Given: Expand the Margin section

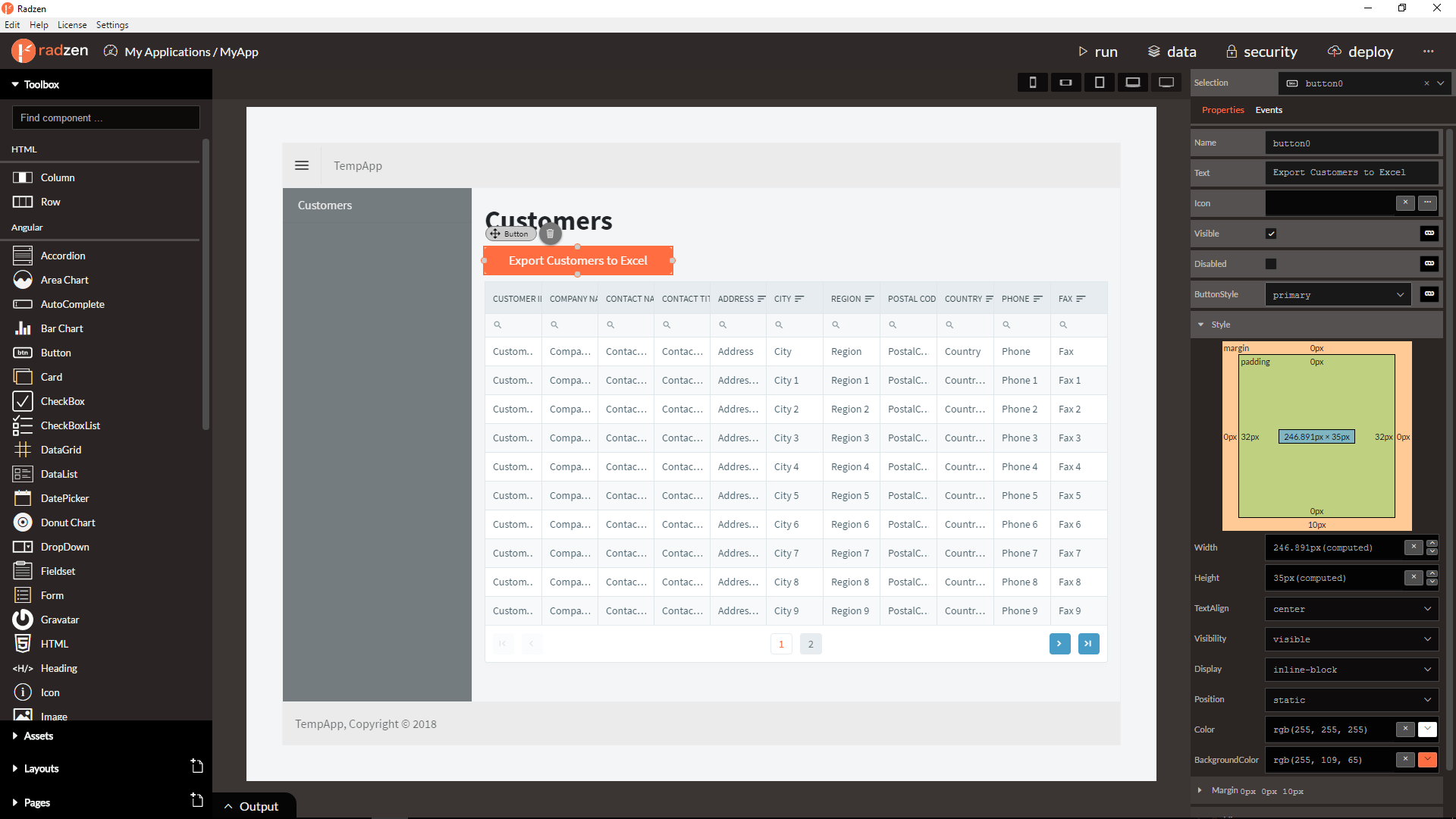Looking at the screenshot, I should pos(1200,790).
